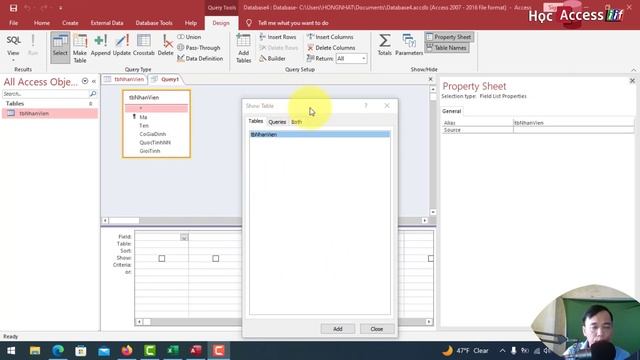Show hidden system tray icons
Image resolution: width=640 pixels, height=360 pixels.
point(502,351)
